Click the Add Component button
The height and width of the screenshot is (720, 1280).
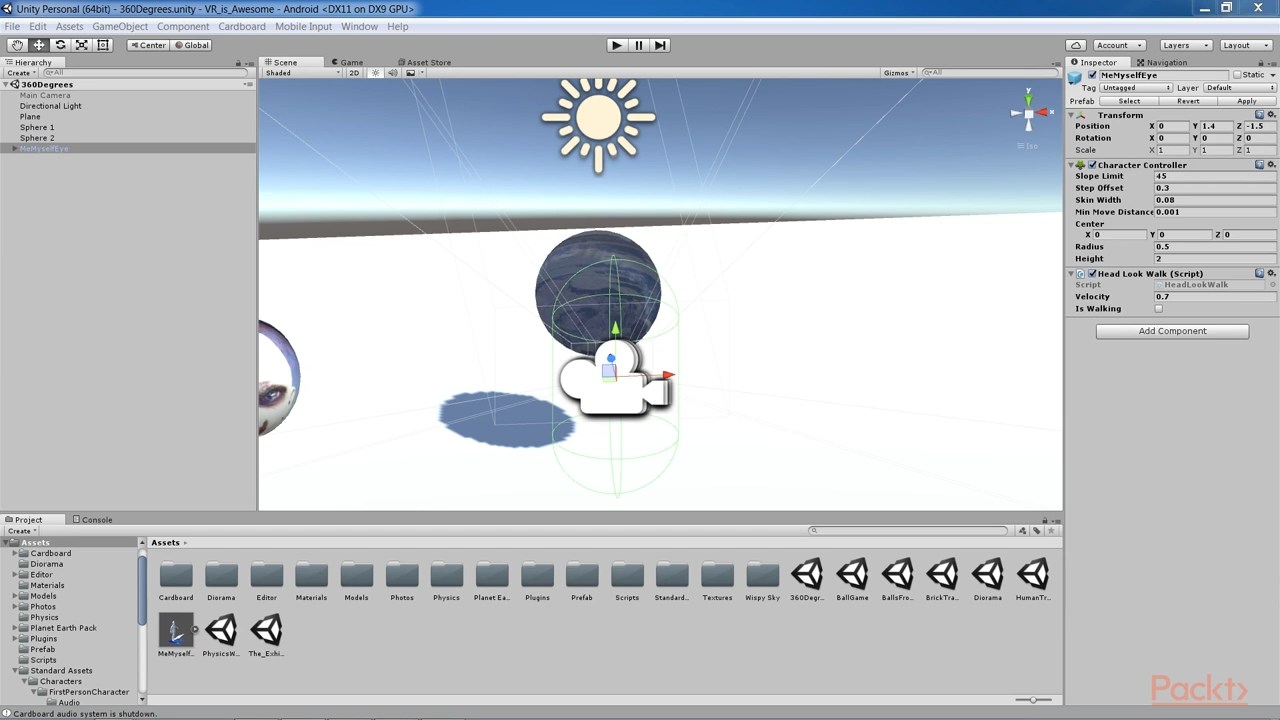tap(1172, 331)
